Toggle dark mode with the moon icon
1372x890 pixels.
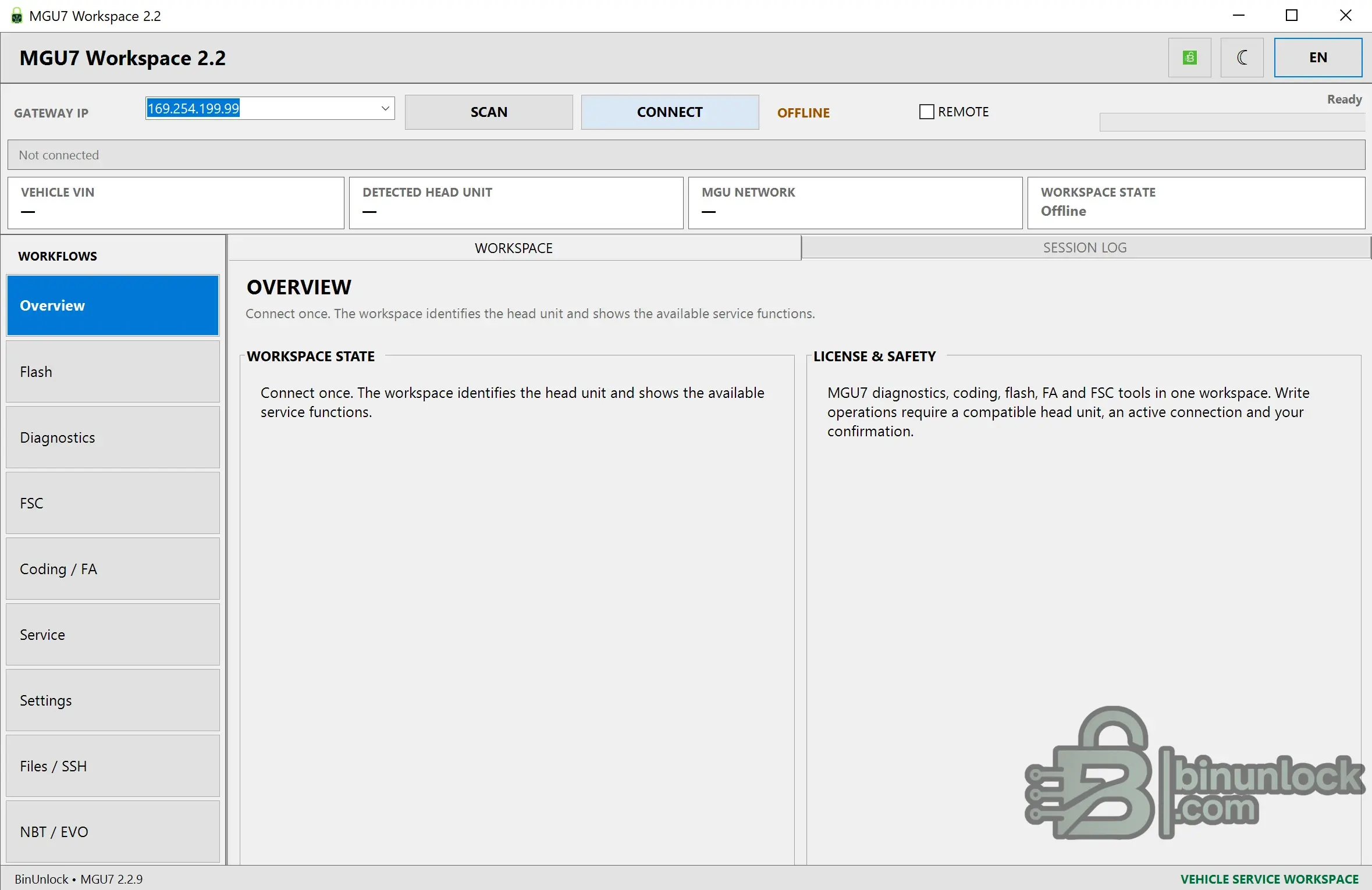pos(1242,58)
